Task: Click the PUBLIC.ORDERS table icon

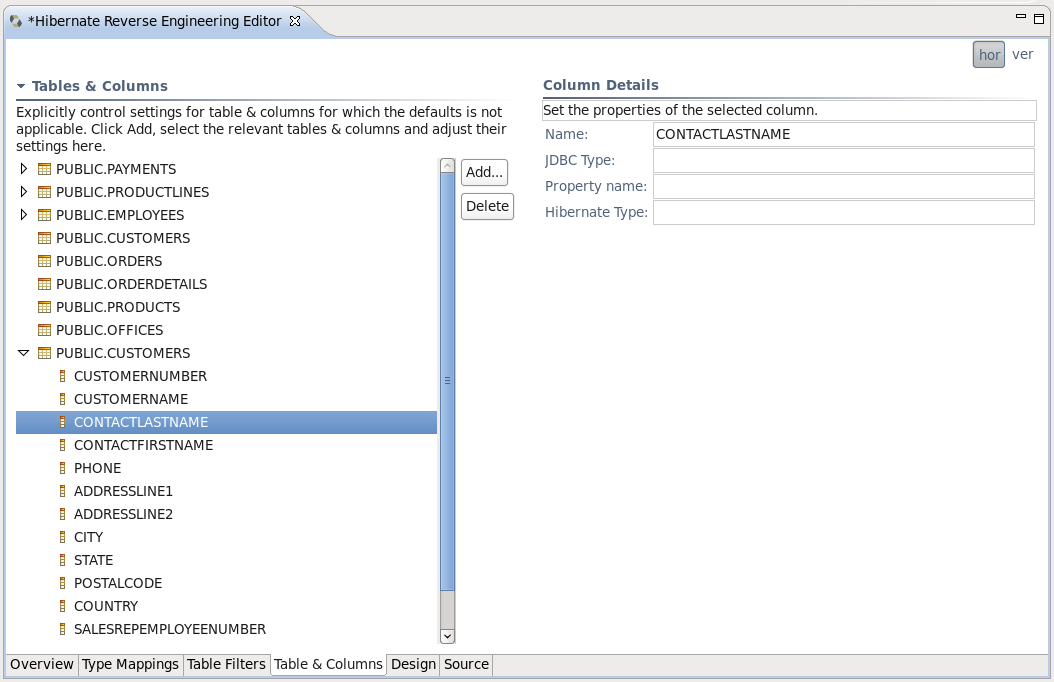Action: tap(44, 261)
